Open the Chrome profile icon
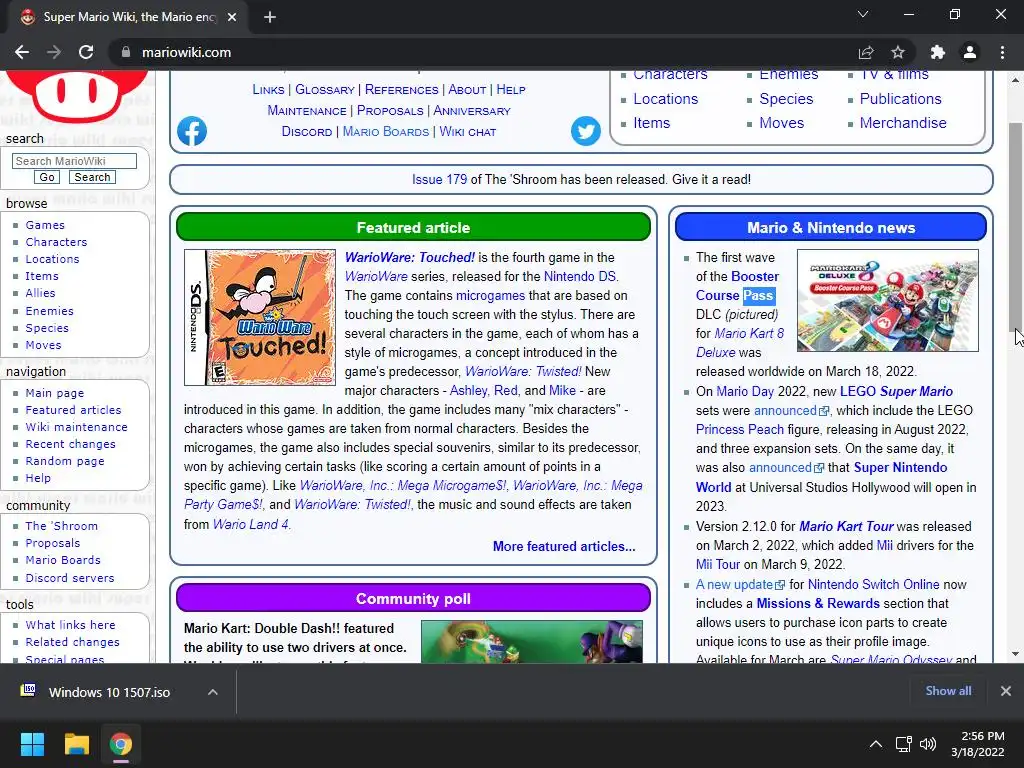 (x=970, y=52)
